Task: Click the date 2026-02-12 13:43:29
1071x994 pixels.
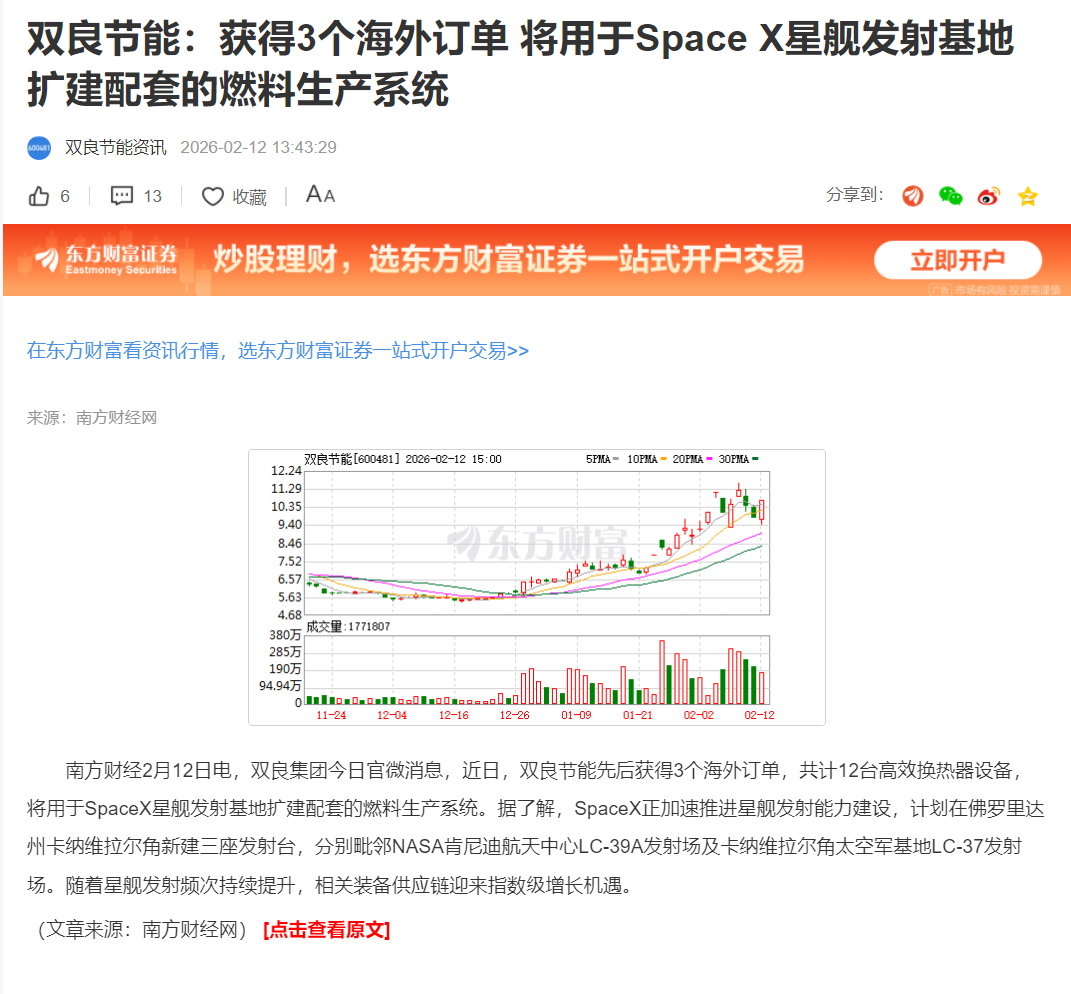Action: tap(258, 148)
